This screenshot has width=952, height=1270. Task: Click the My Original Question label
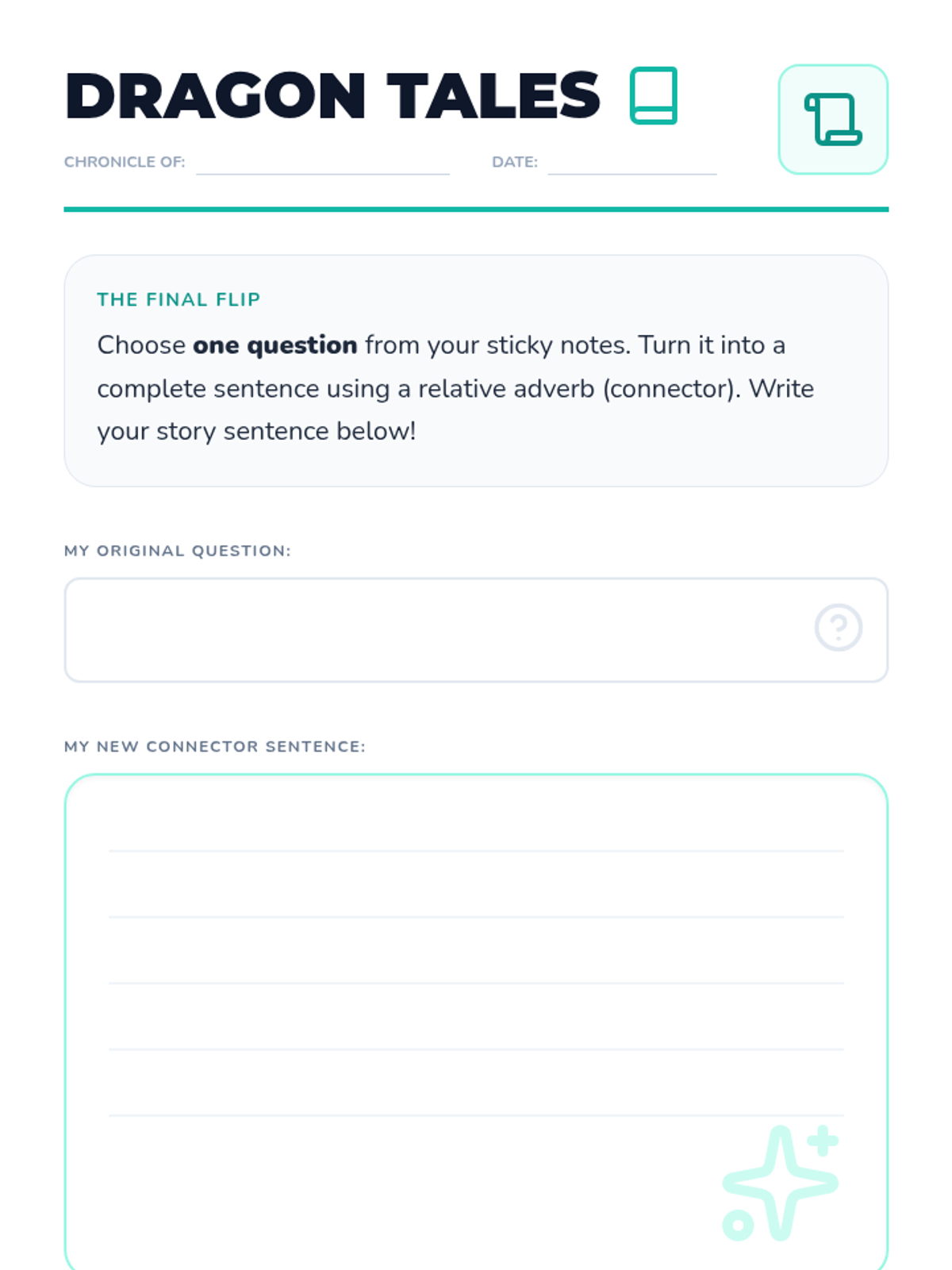(x=178, y=551)
